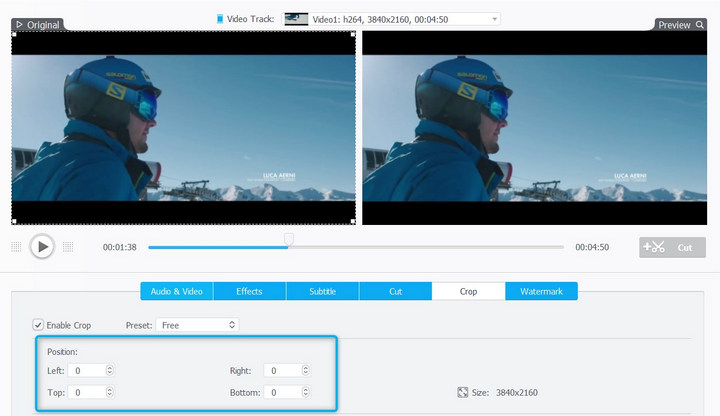The image size is (720, 416).
Task: Expand the Preset Free dropdown
Action: [232, 325]
